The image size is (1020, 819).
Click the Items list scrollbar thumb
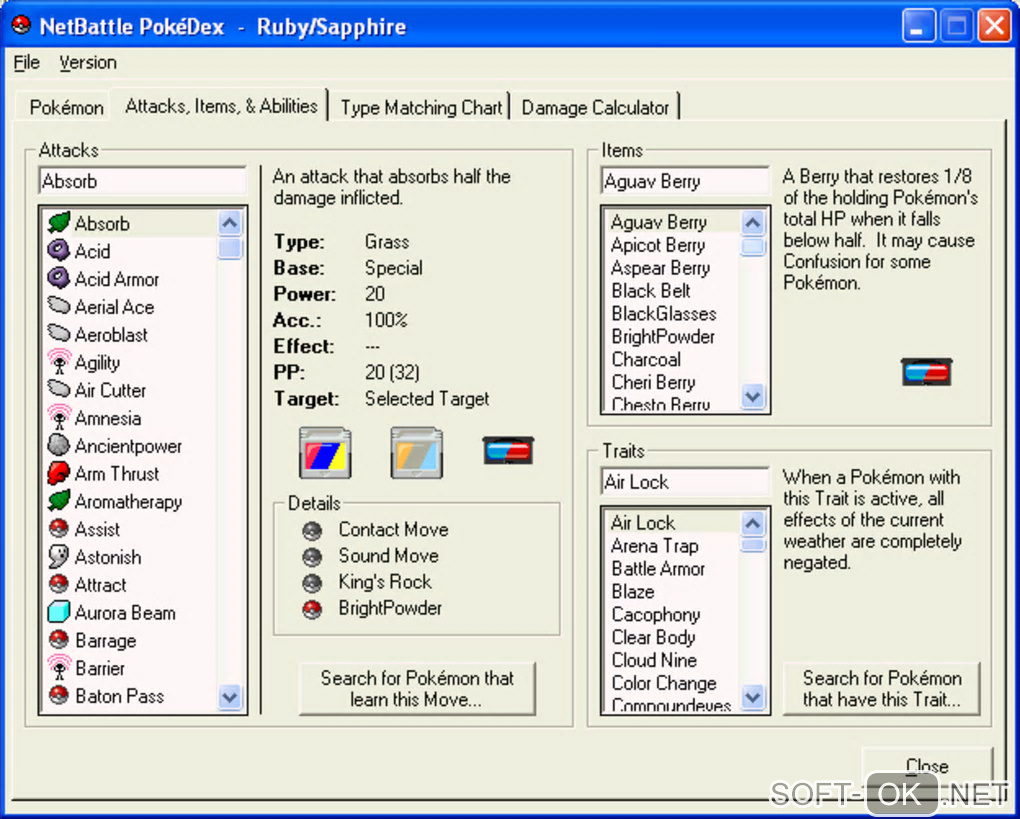click(x=753, y=246)
